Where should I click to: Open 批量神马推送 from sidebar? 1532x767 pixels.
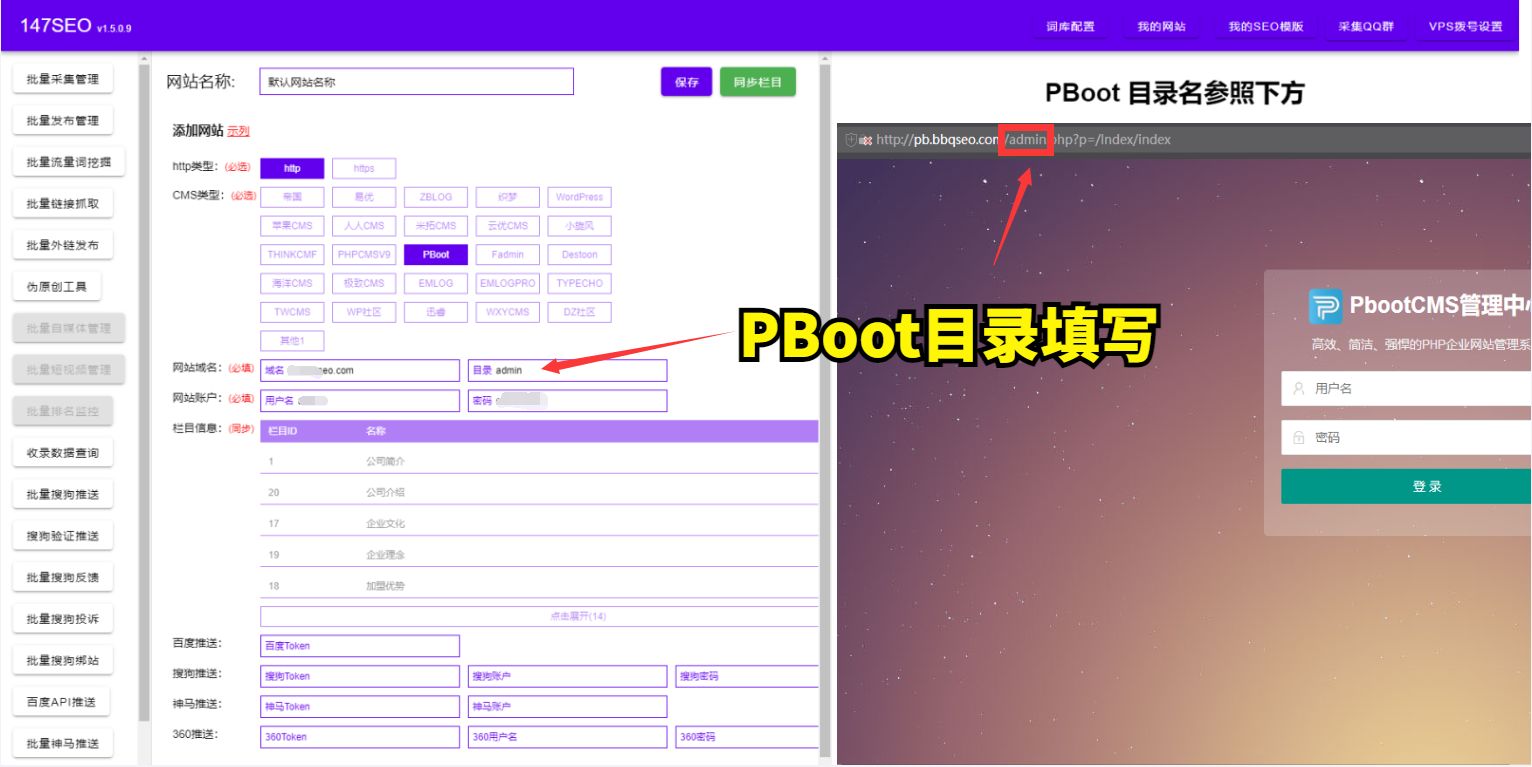[63, 743]
